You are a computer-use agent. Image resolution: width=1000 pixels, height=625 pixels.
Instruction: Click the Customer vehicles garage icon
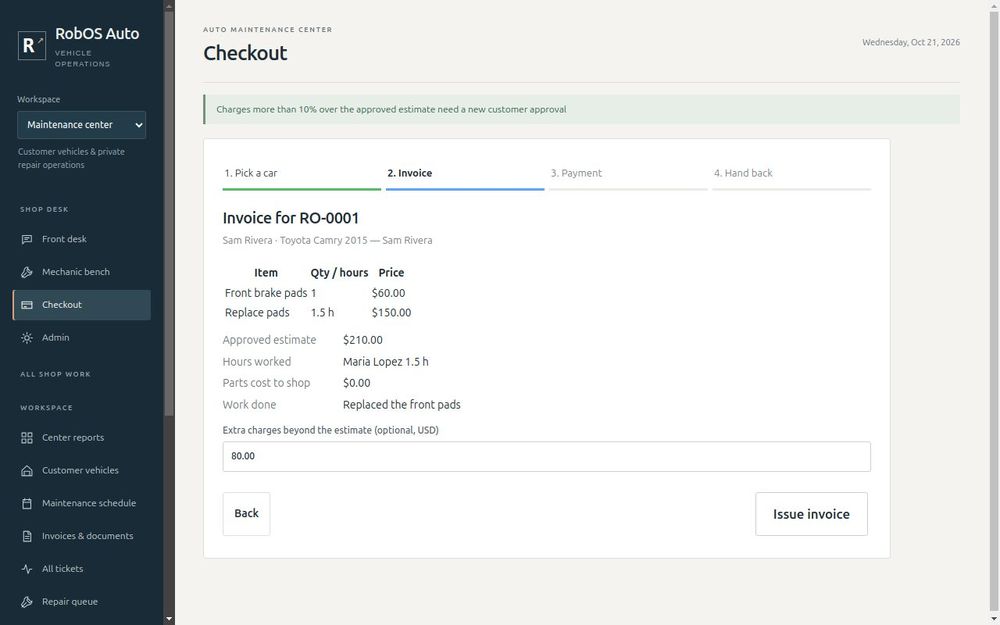click(x=27, y=471)
